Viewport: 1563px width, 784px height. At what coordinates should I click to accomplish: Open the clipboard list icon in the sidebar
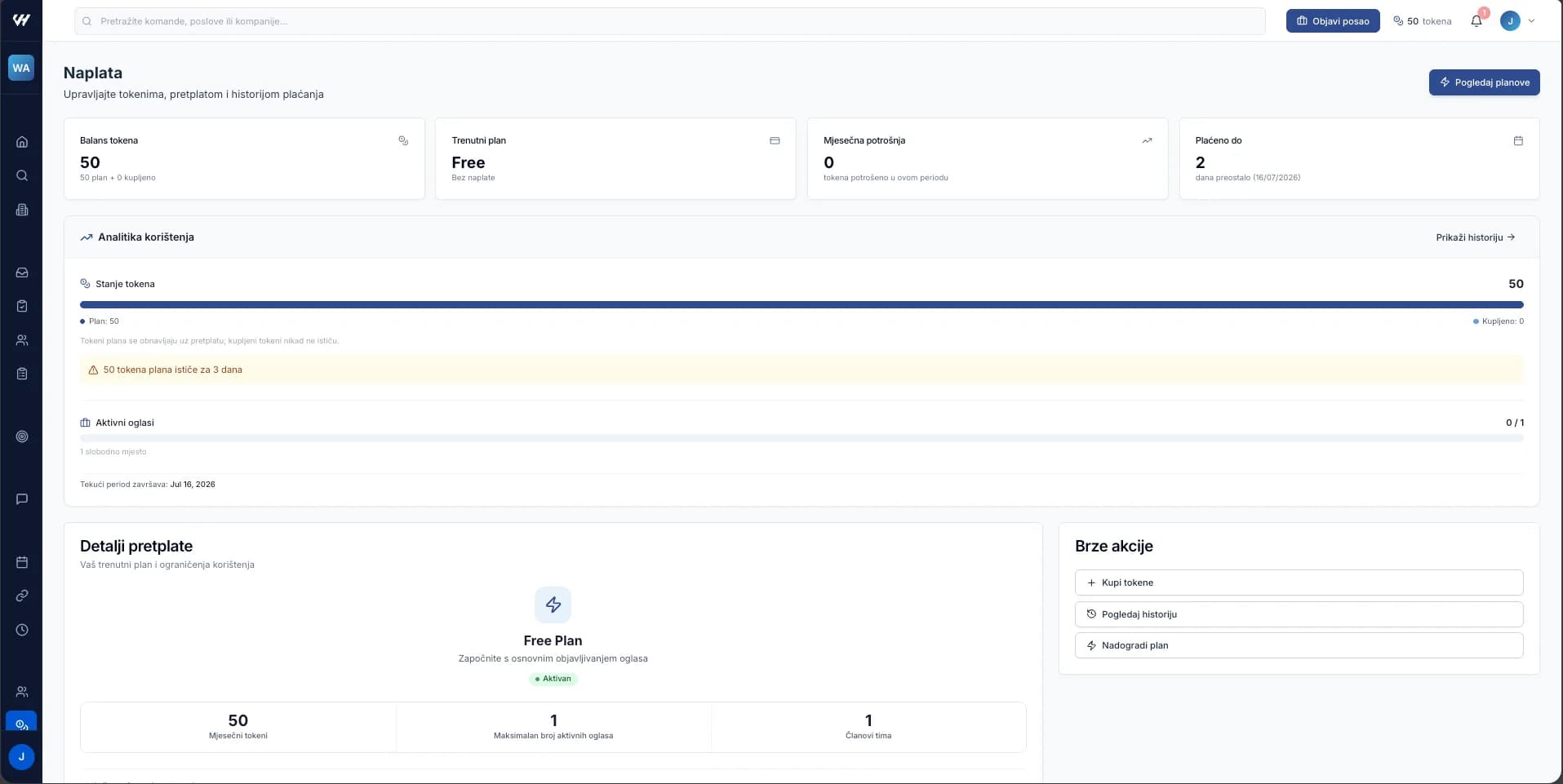22,374
